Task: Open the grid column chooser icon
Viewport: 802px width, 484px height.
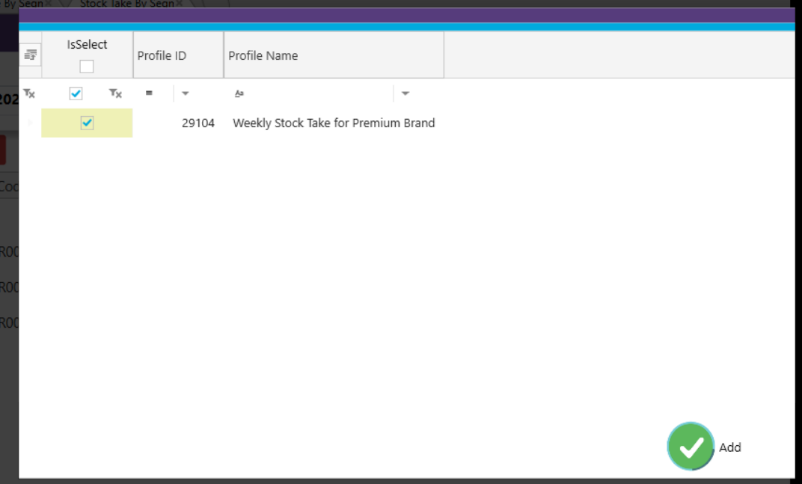Action: pyautogui.click(x=30, y=55)
